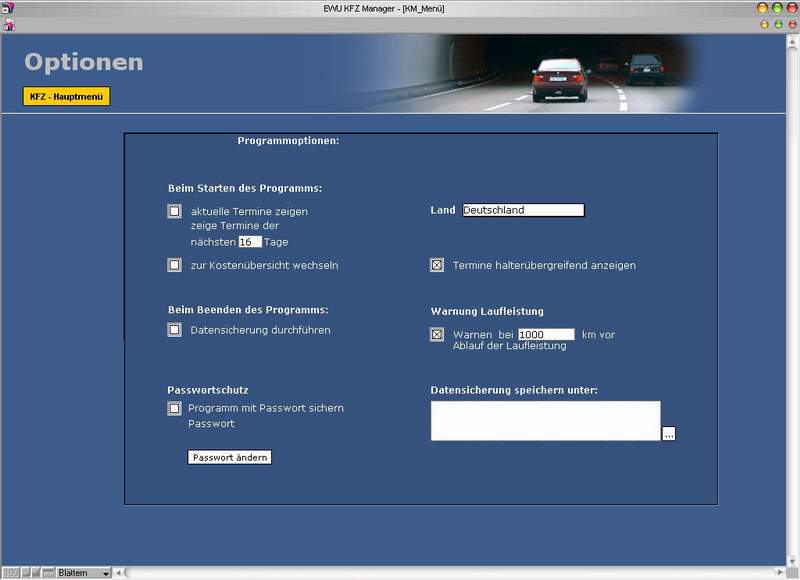Toggle 'zur Kostenübersicht wechseln' checkbox
This screenshot has height=580, width=800.
coord(174,265)
